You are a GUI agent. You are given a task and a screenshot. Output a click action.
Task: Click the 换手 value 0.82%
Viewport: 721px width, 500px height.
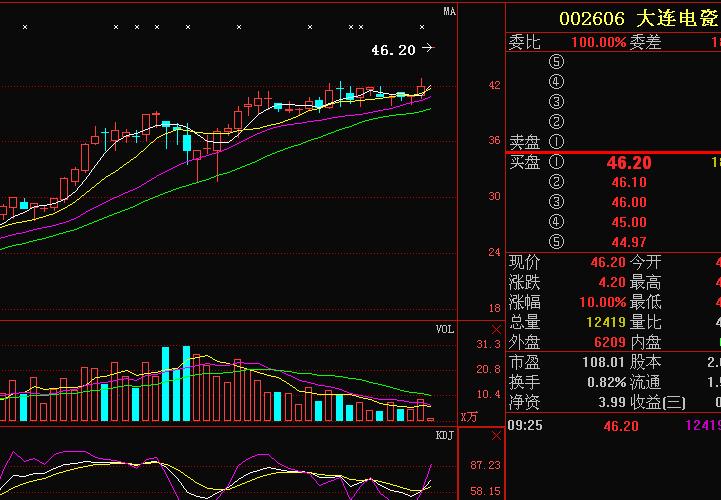606,383
